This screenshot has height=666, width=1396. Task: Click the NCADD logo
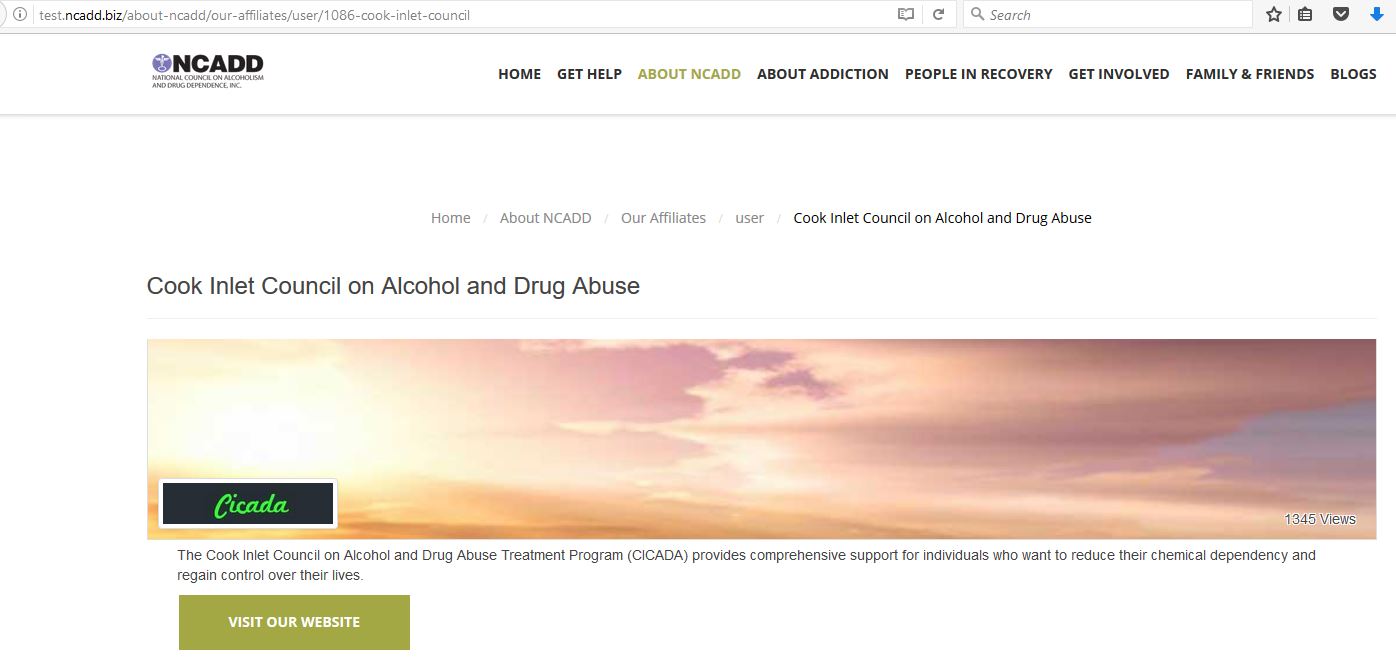[208, 71]
